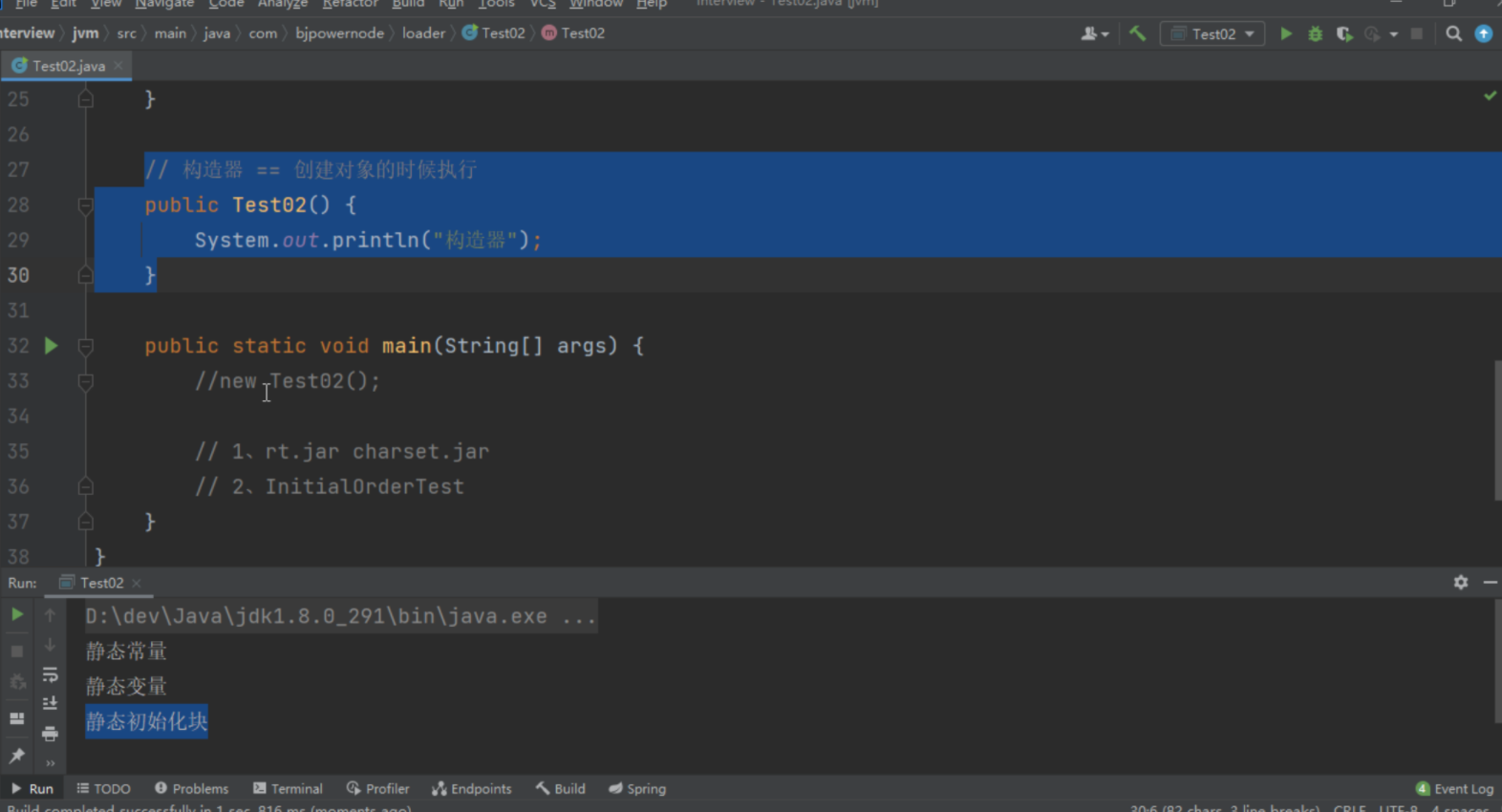Screen dimensions: 1502x812
Task: Click the "InitialOrderTest" comment on line 36
Action: (x=364, y=486)
